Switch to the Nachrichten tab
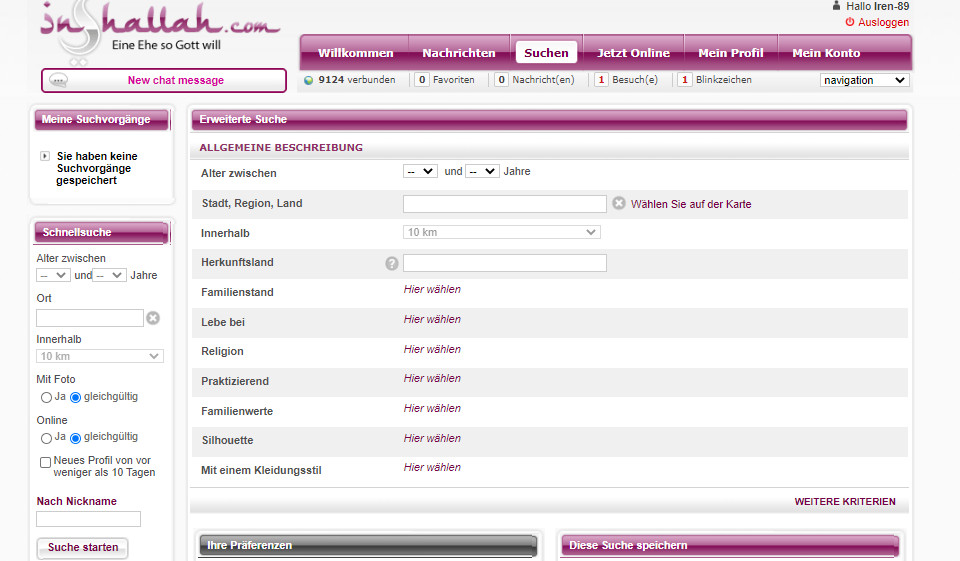 pos(458,53)
